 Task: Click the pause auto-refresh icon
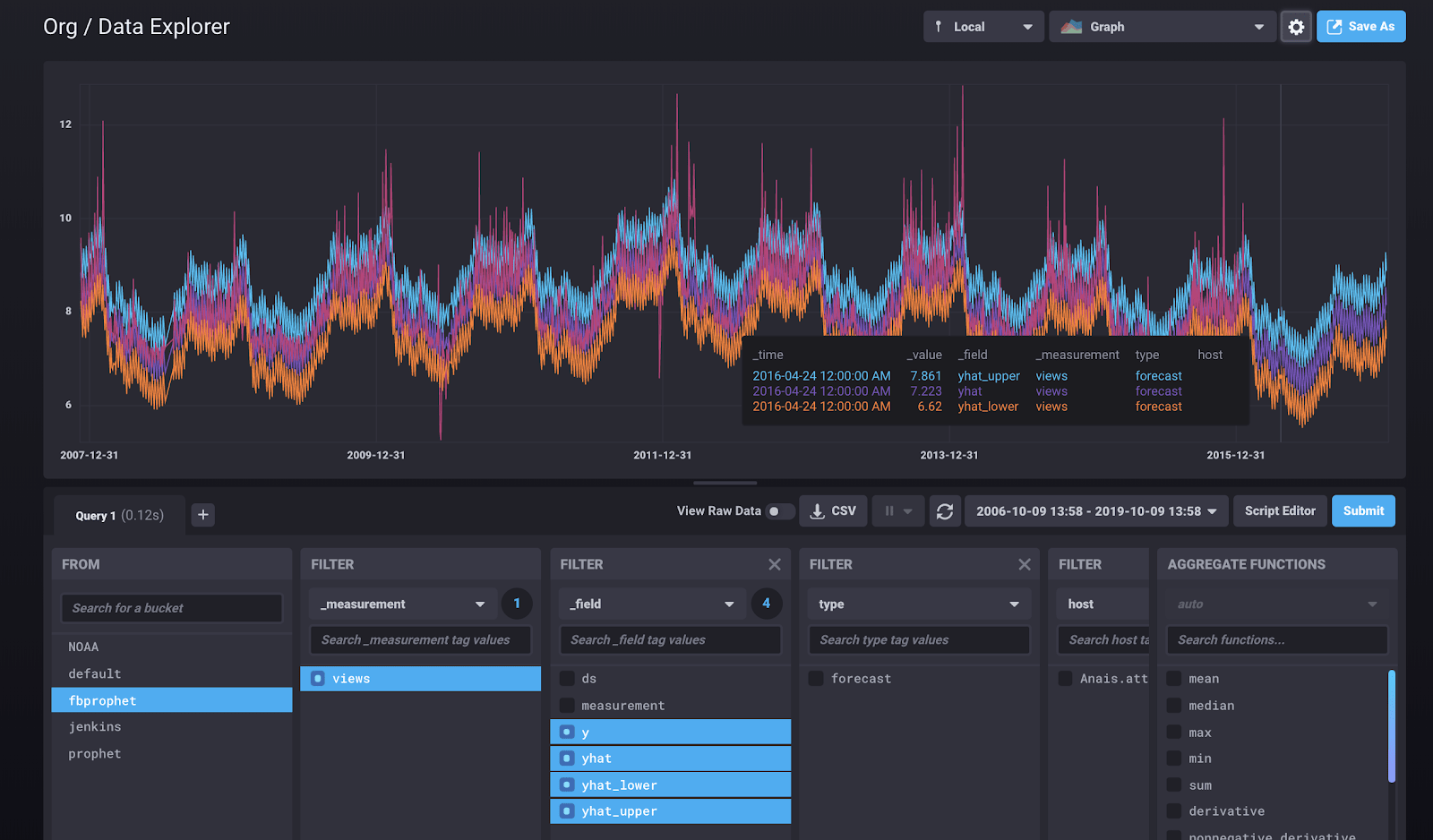(x=889, y=511)
